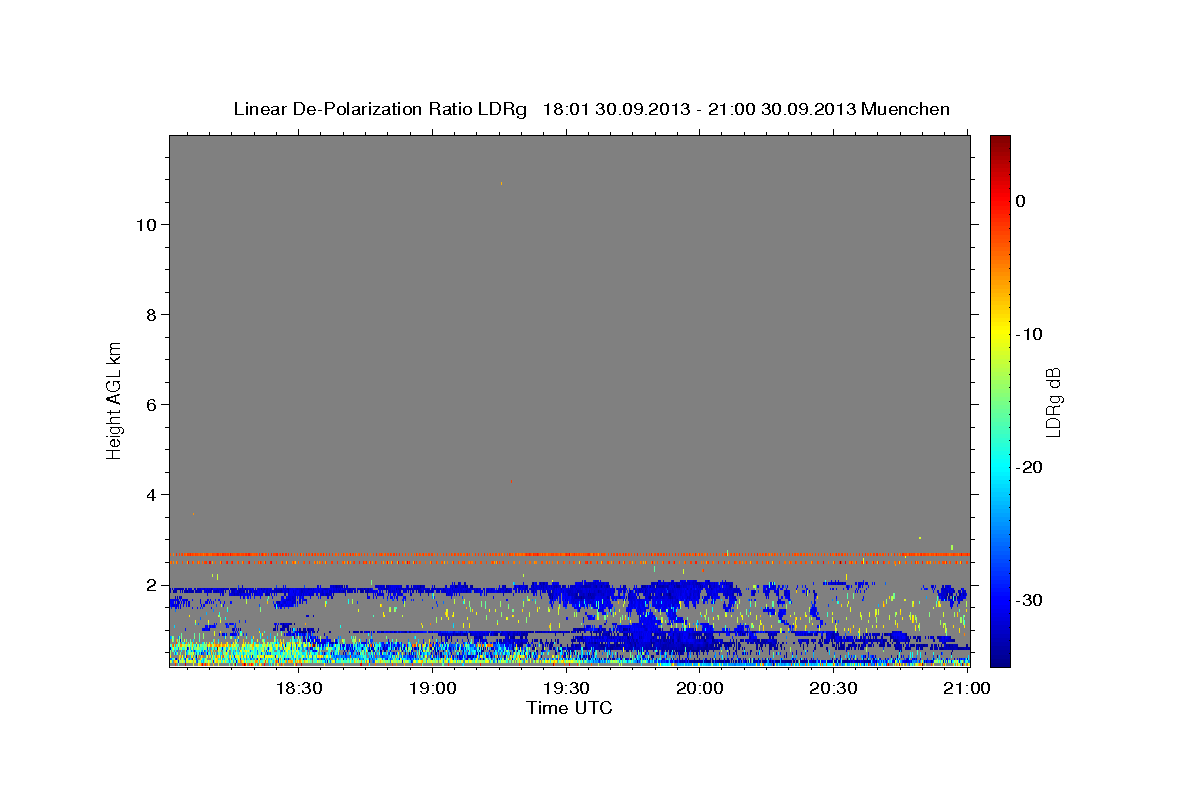Click the colorbar value -20

tap(1030, 467)
